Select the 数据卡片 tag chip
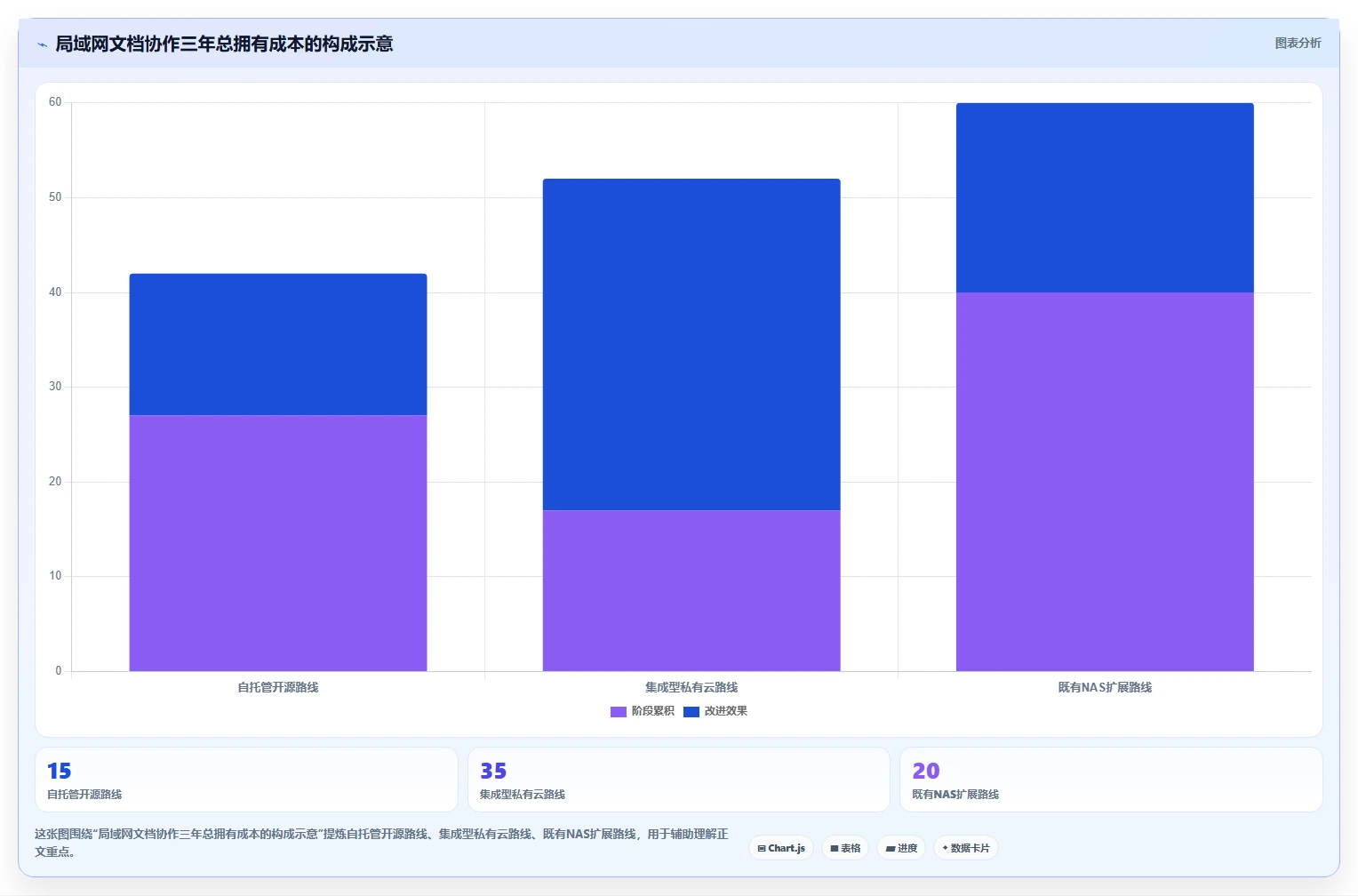 point(966,848)
